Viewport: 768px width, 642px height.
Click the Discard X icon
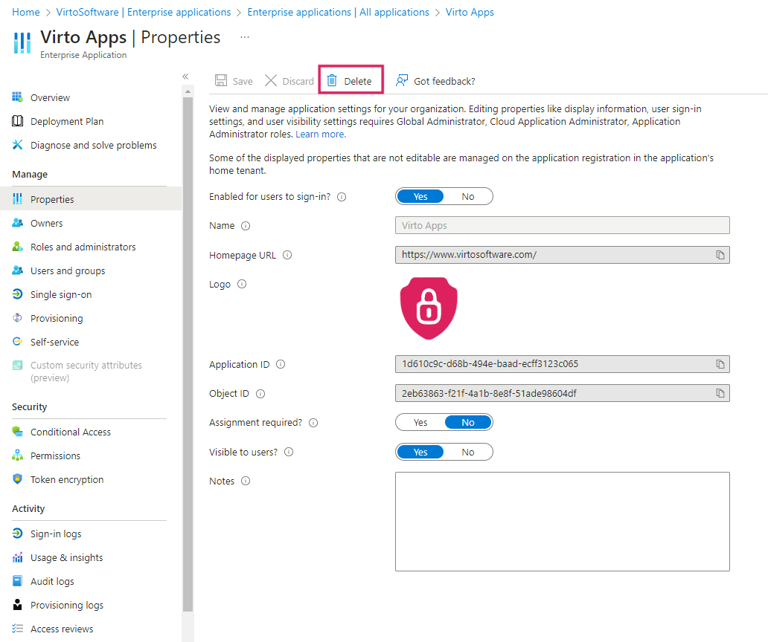271,80
